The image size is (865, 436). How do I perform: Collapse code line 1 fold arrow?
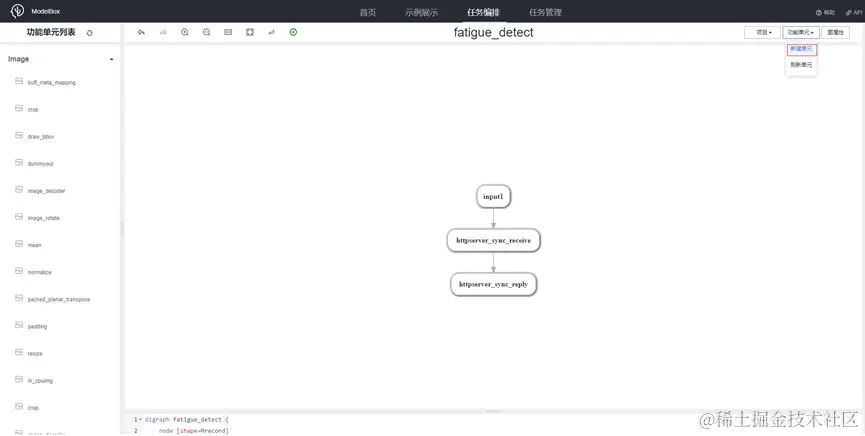pos(140,420)
